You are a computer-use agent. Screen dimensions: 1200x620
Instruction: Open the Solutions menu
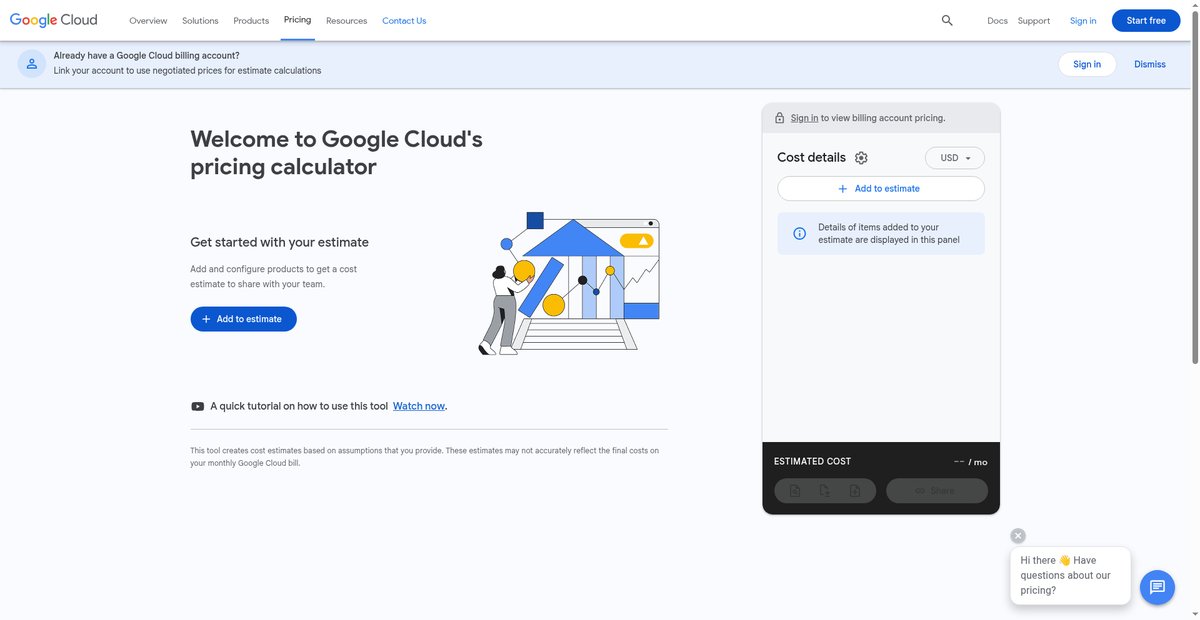(201, 20)
